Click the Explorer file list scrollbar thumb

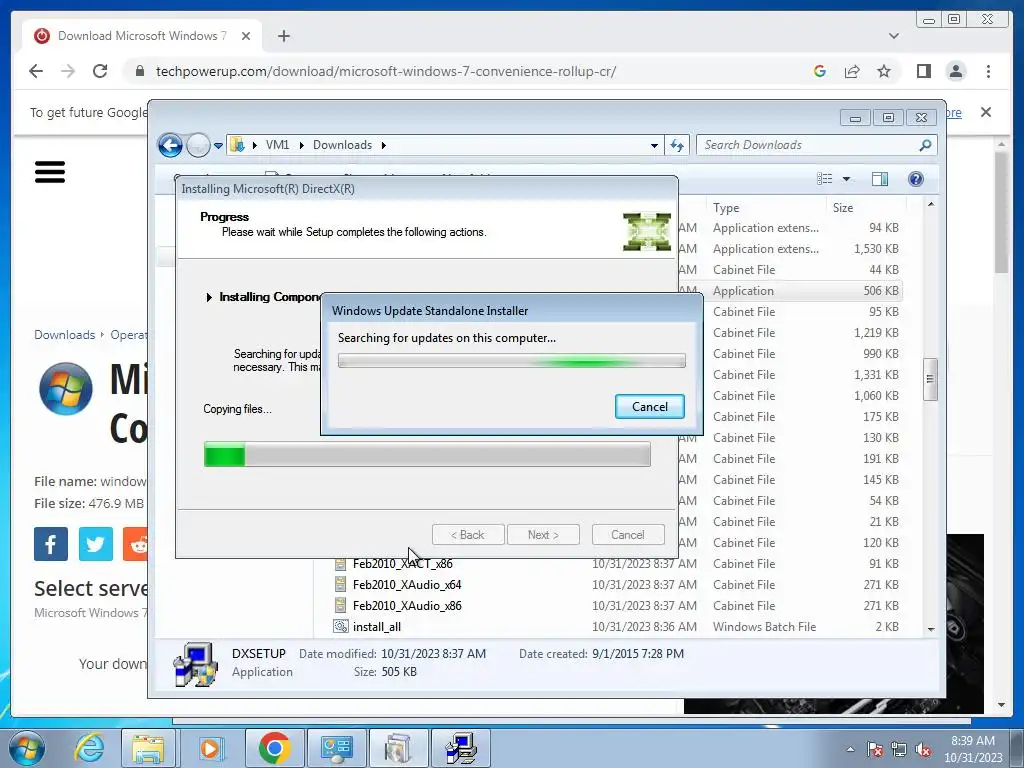click(x=931, y=379)
